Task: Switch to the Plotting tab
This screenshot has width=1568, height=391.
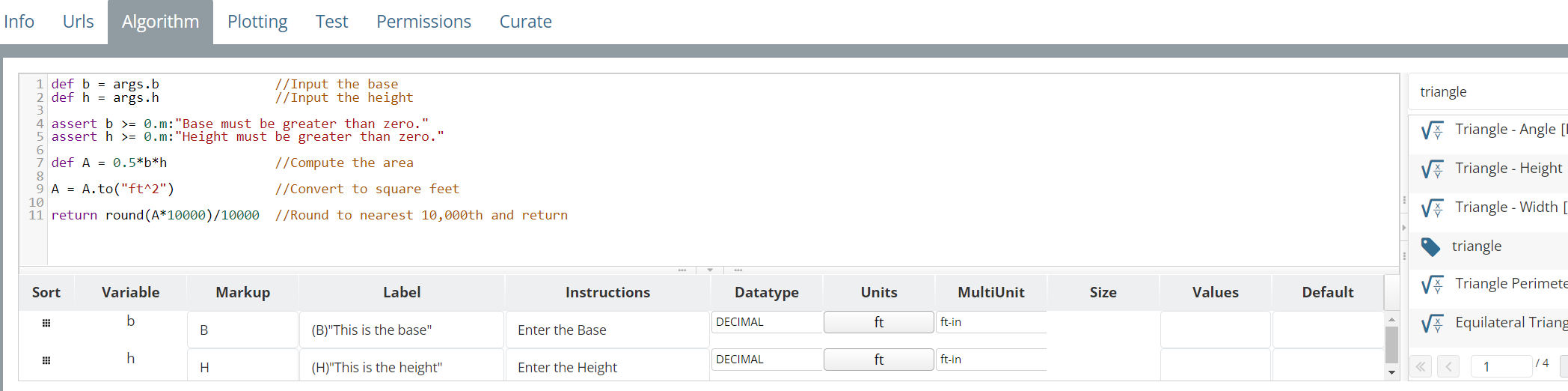Action: [257, 22]
